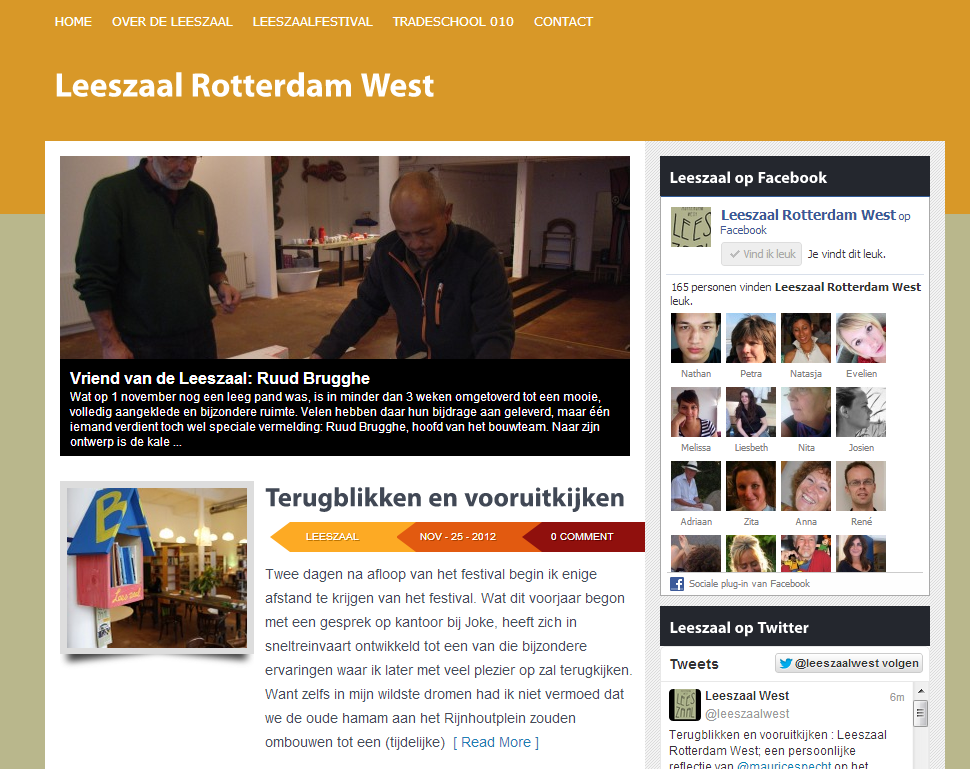
Task: Open Vriend van de Leeszaal: Ruud Brugghe headline
Action: 220,378
